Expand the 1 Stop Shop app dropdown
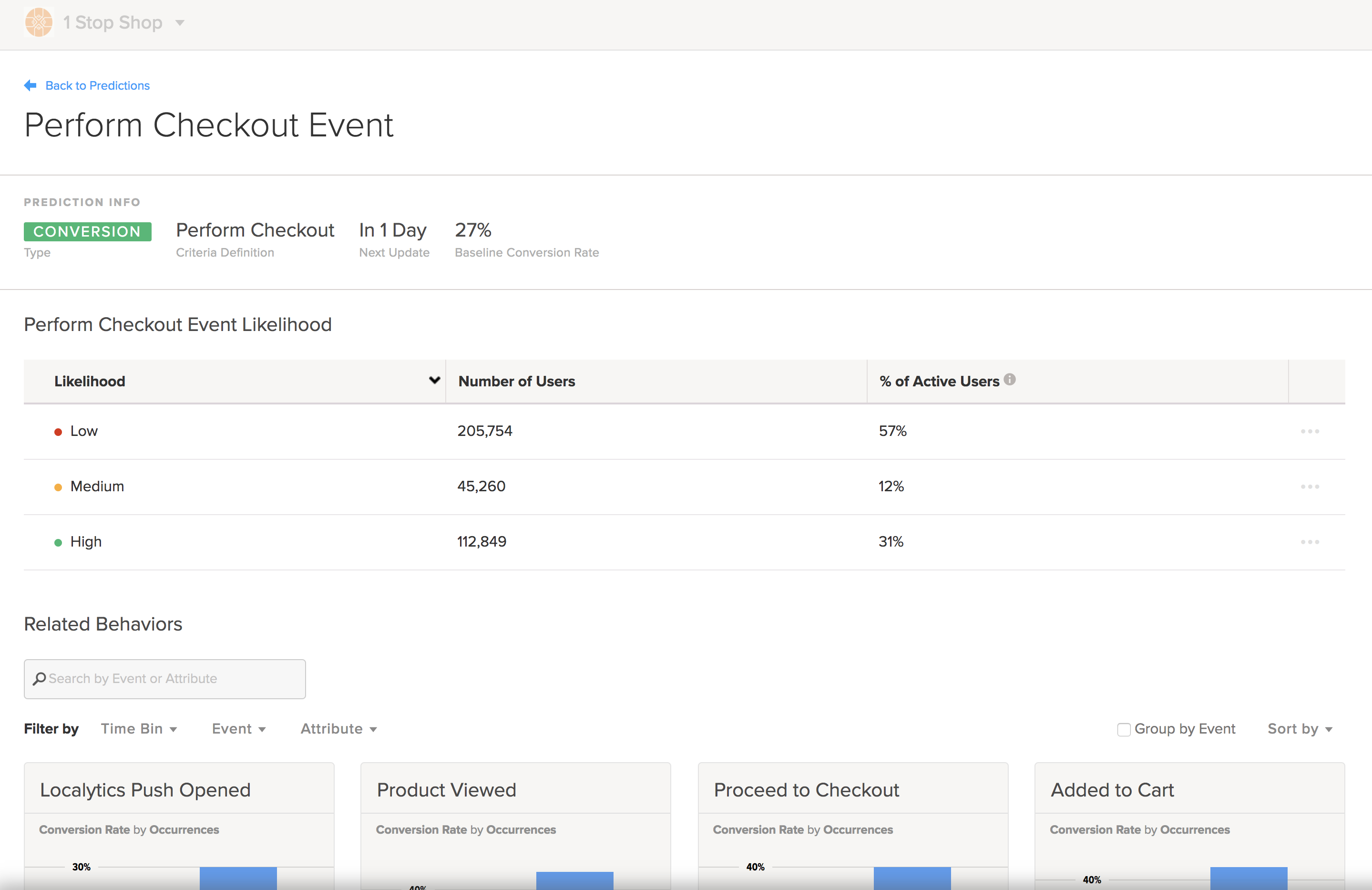The image size is (1372, 890). click(x=180, y=23)
